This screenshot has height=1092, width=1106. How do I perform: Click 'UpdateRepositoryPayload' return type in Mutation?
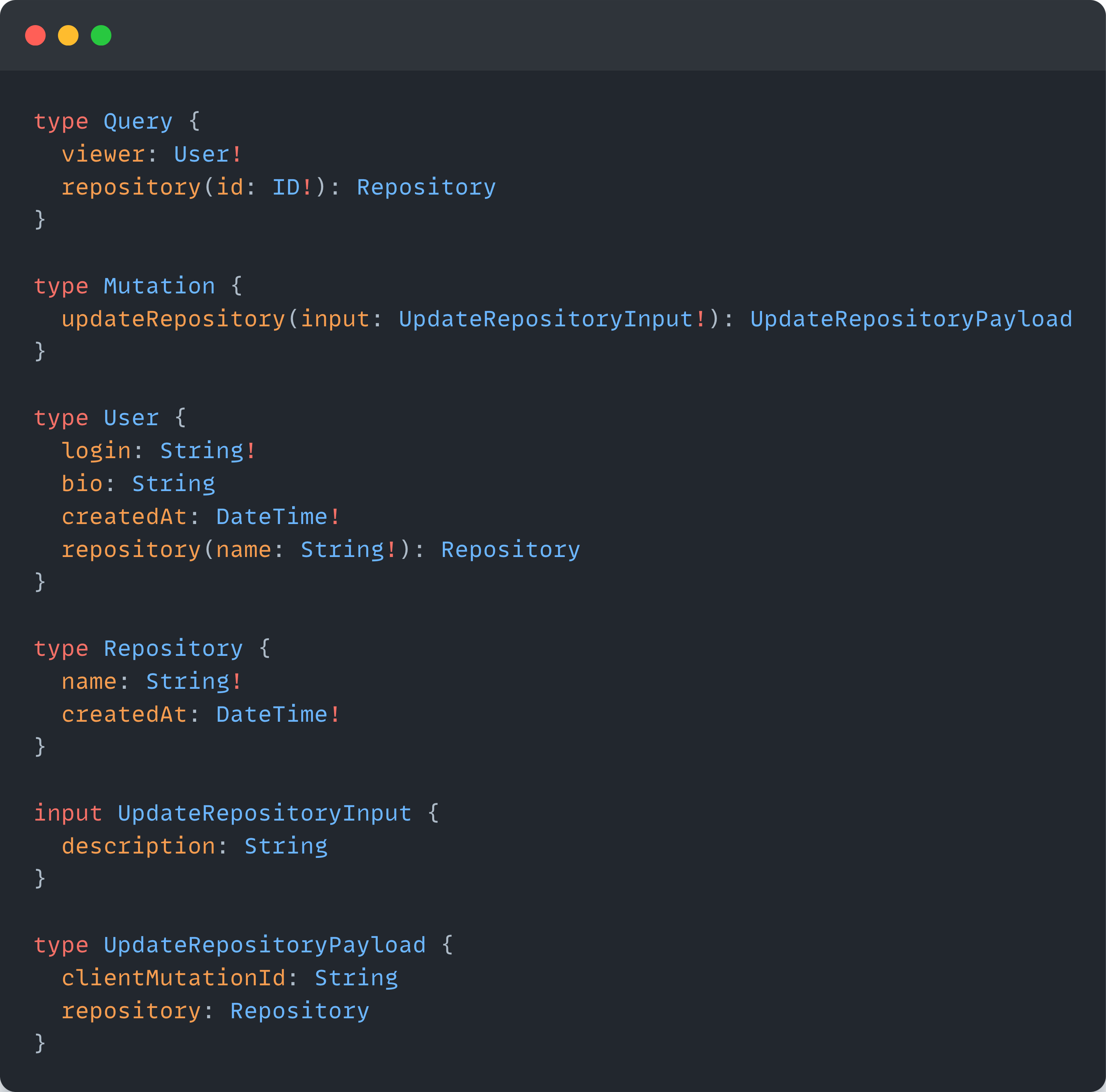pyautogui.click(x=911, y=320)
